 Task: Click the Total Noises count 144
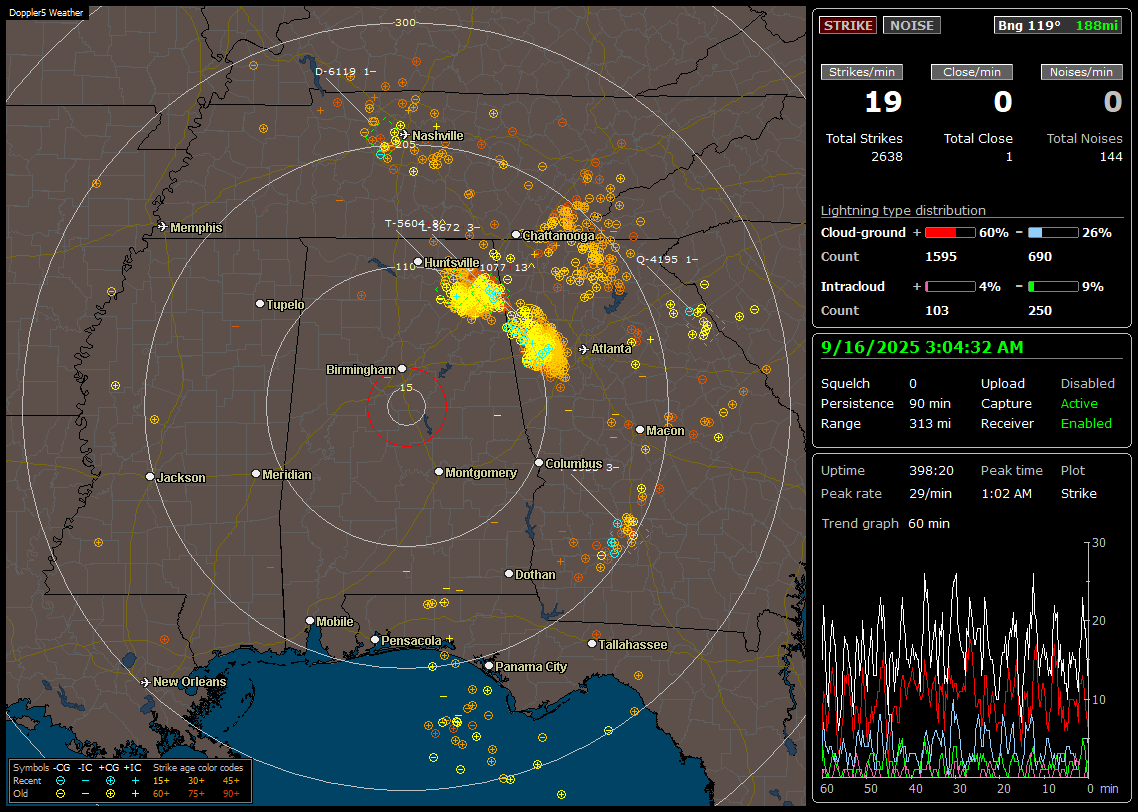[1111, 157]
